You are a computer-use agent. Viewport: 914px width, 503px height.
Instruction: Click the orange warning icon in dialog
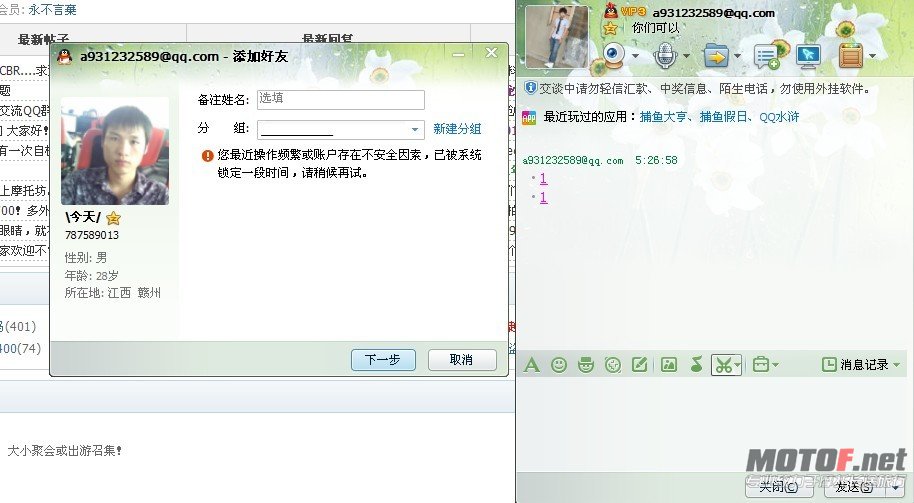click(x=208, y=156)
